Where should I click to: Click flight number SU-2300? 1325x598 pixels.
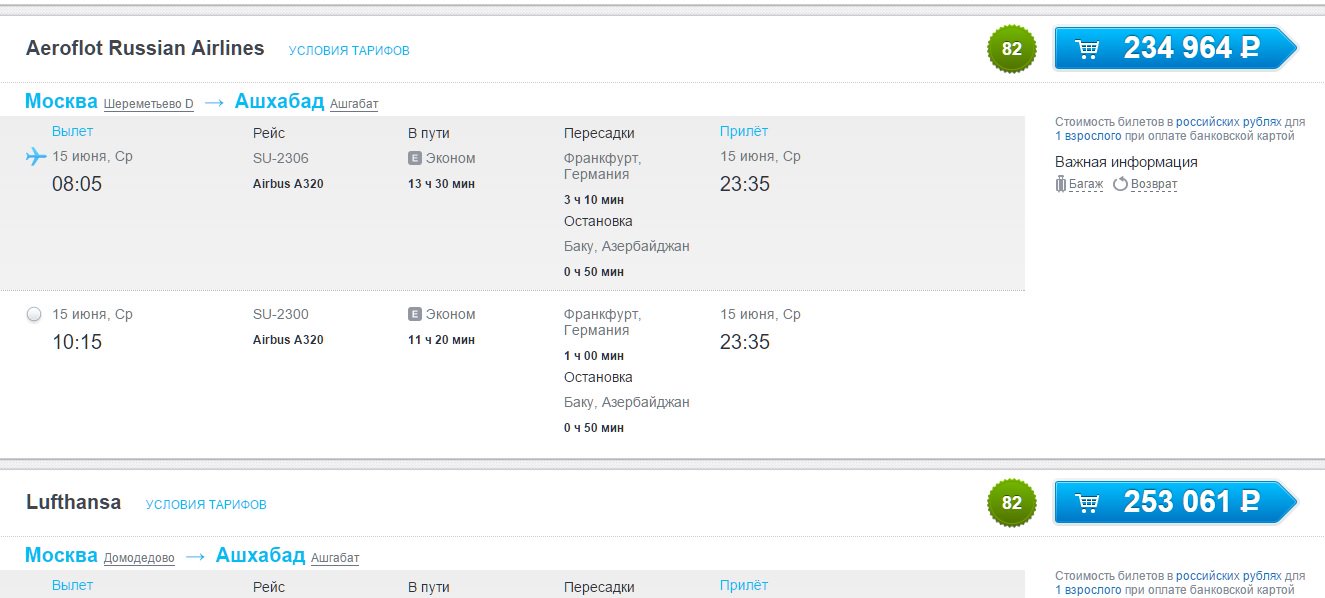(281, 314)
